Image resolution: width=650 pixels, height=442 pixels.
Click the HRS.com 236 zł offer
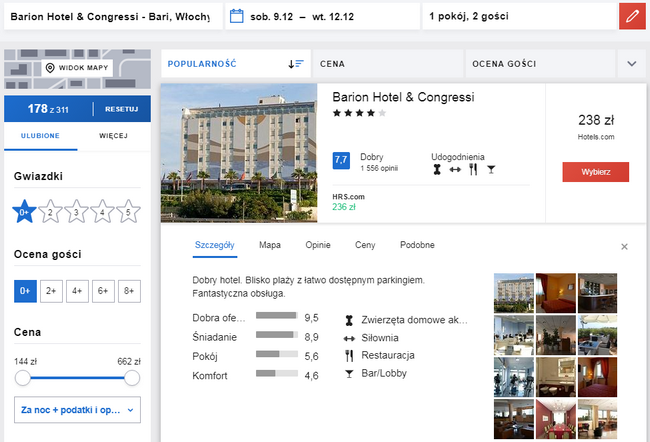(348, 202)
